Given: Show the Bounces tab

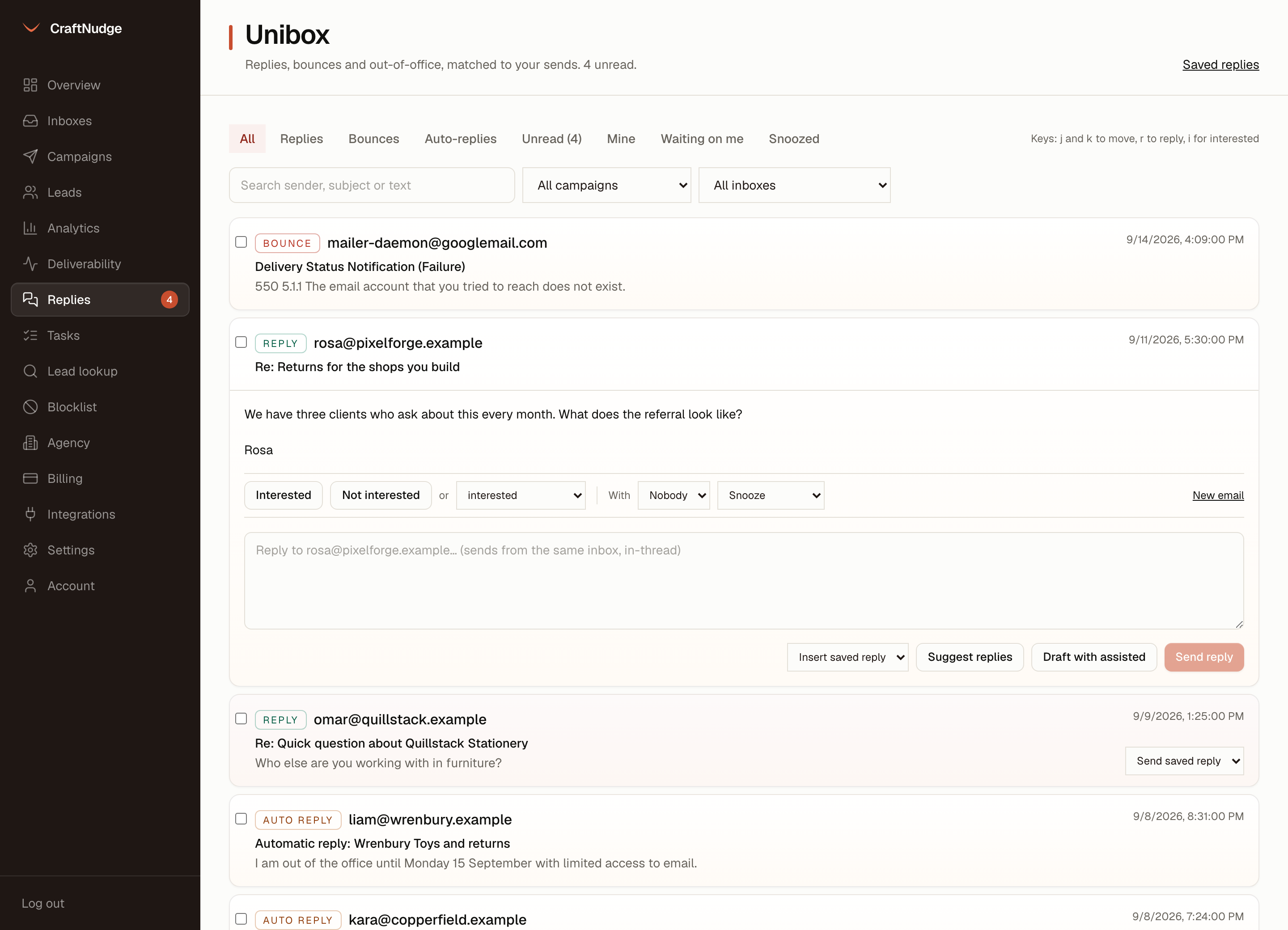Looking at the screenshot, I should click(x=374, y=139).
